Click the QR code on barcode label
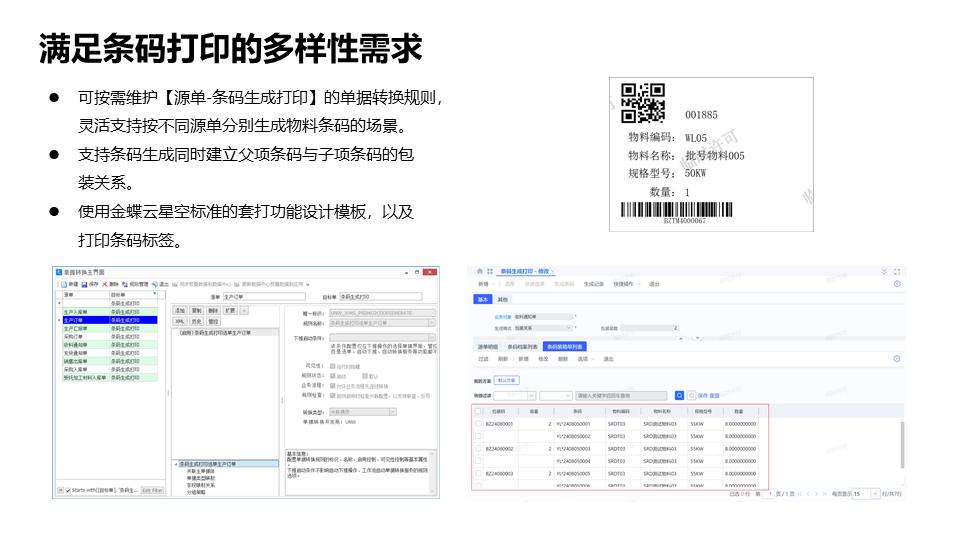The height and width of the screenshot is (540, 960). 643,104
